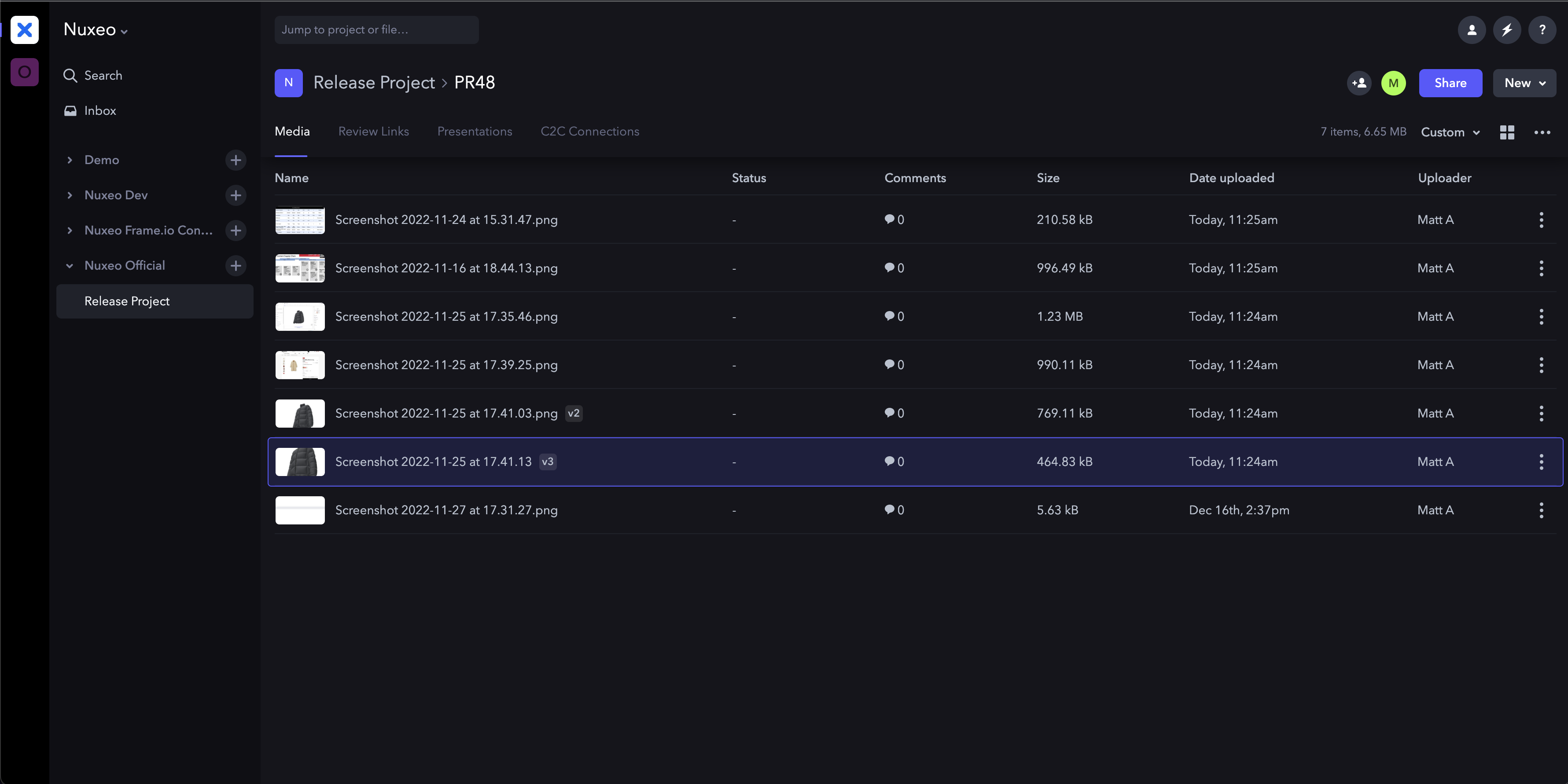This screenshot has width=1568, height=784.
Task: Open options for Screenshot 18.44.13.png row
Action: point(1541,268)
